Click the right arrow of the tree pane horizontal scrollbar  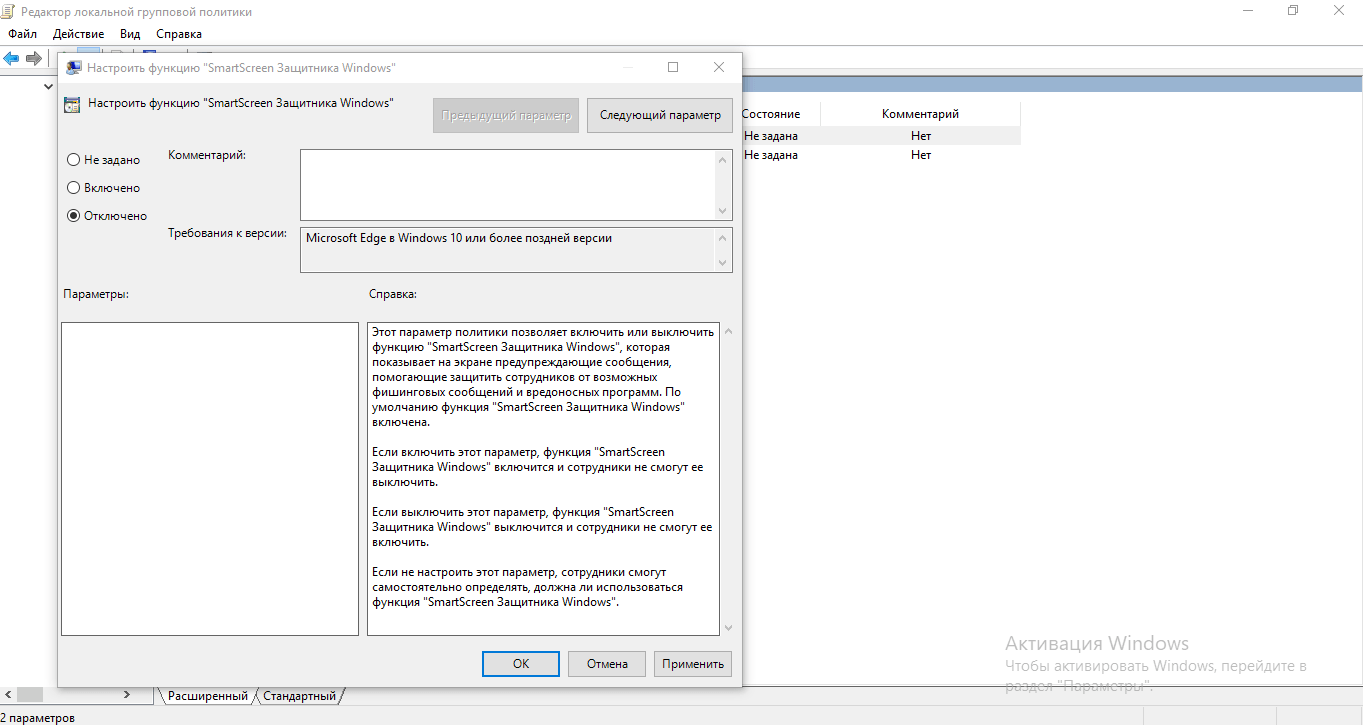[x=127, y=694]
